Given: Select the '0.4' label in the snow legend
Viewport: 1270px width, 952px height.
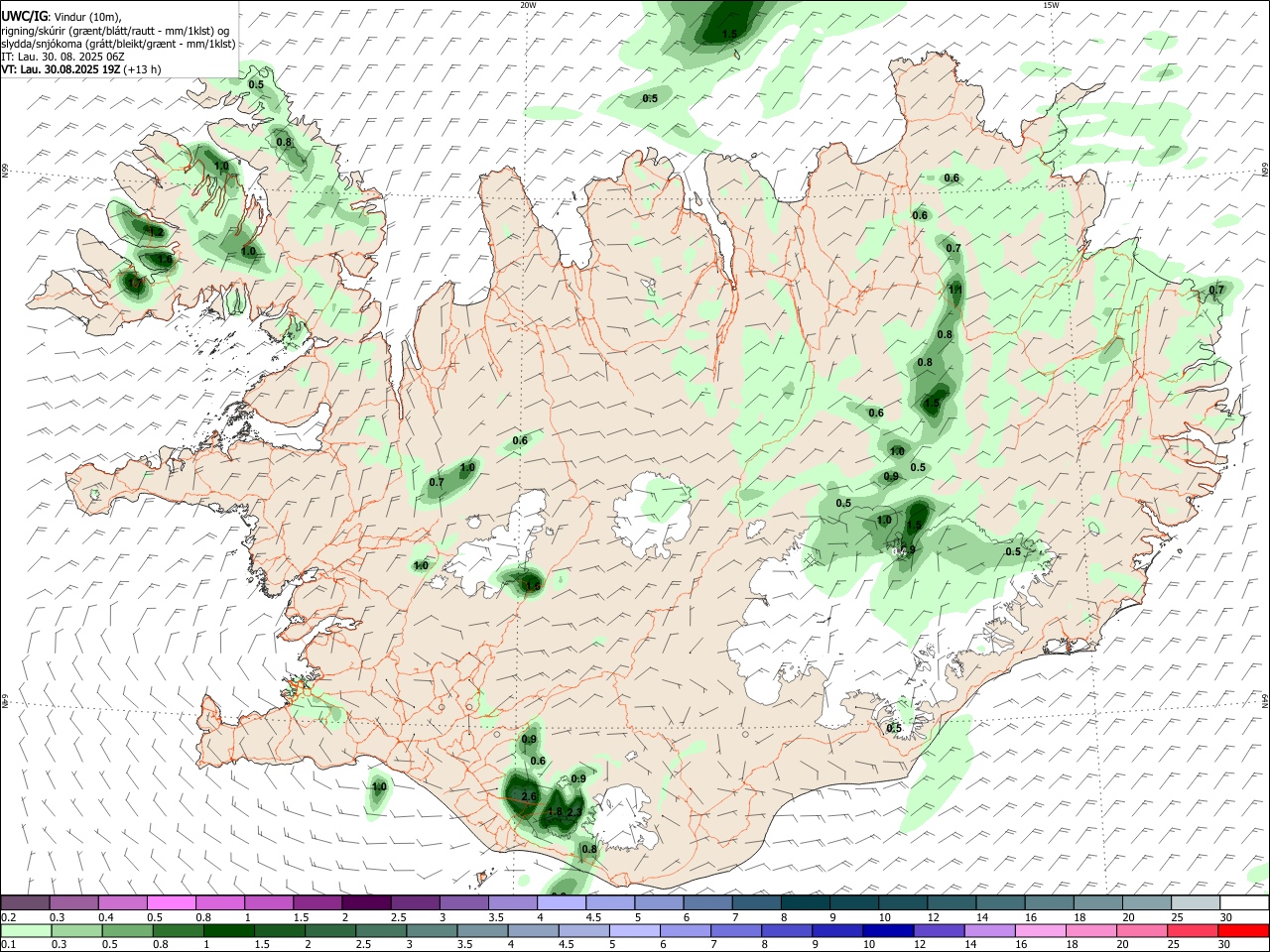Looking at the screenshot, I should (106, 917).
